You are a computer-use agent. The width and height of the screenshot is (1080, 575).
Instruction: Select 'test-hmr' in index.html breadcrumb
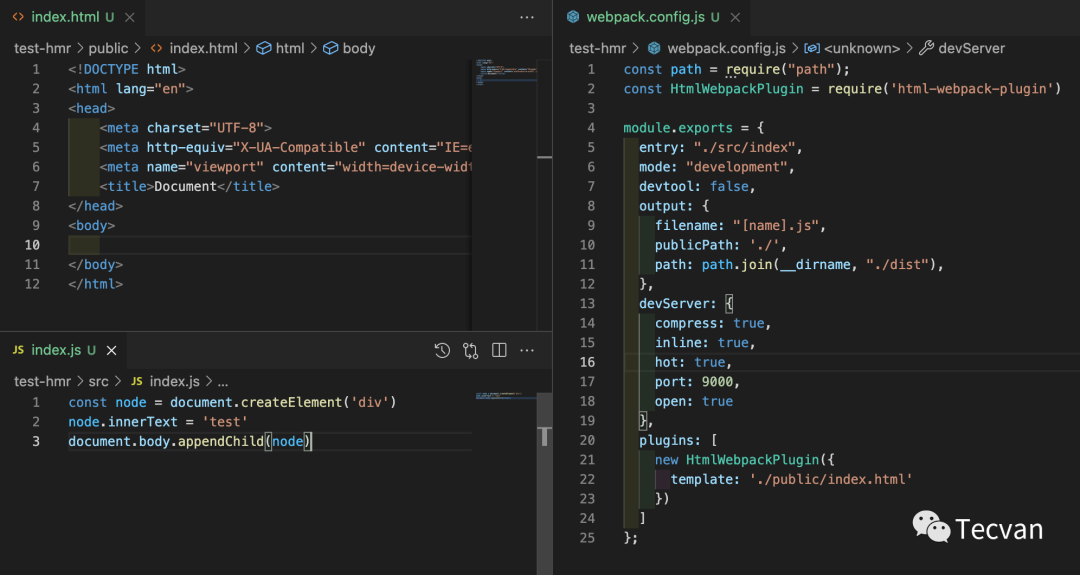tap(43, 48)
